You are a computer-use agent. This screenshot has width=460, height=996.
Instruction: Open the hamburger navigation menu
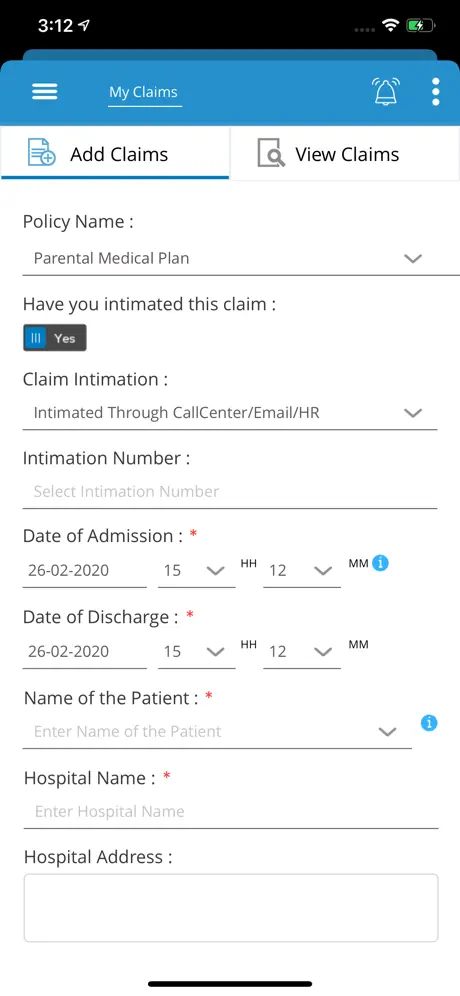point(44,91)
